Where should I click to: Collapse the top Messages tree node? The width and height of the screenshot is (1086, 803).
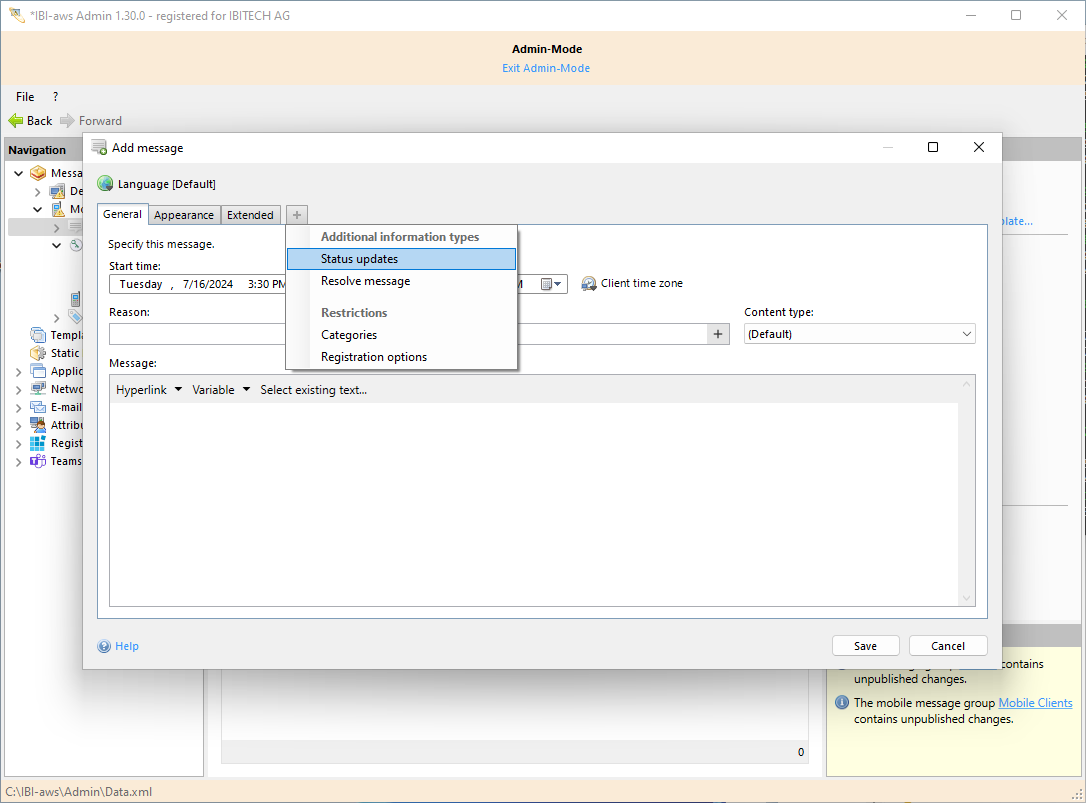point(19,173)
